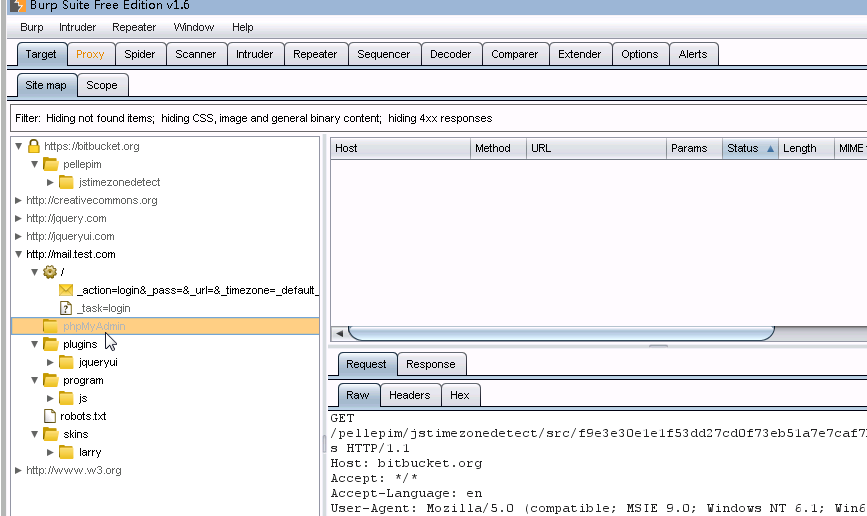867x516 pixels.
Task: Click the skins folder icon
Action: click(50, 434)
